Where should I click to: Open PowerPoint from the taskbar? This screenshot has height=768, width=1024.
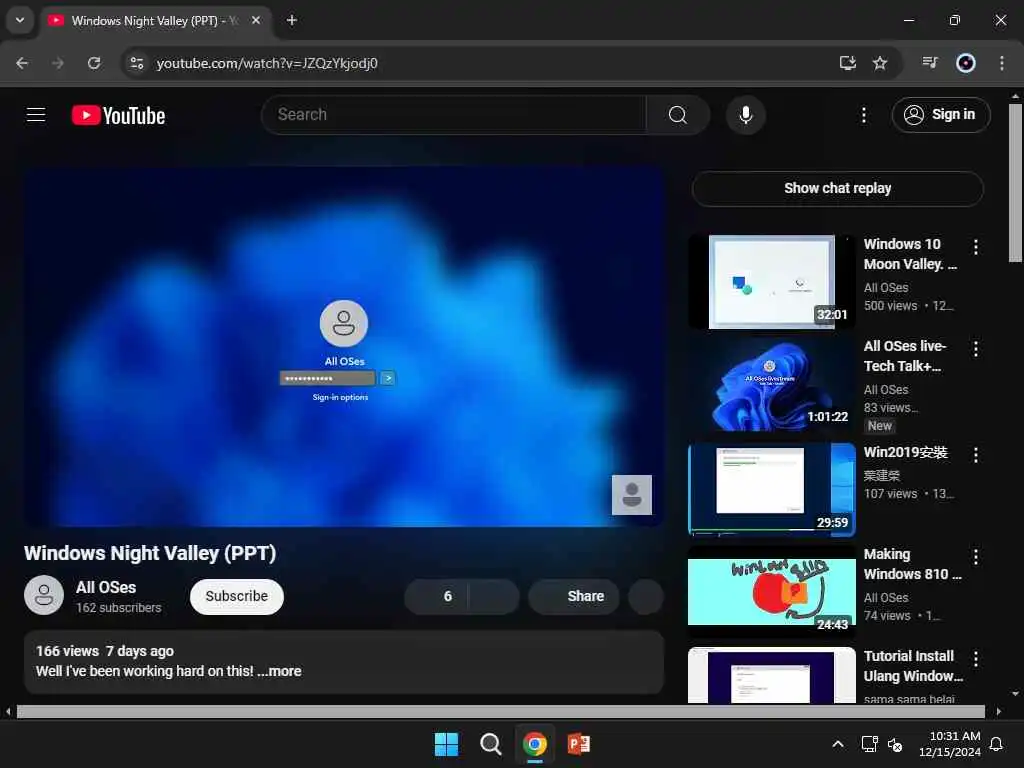579,744
